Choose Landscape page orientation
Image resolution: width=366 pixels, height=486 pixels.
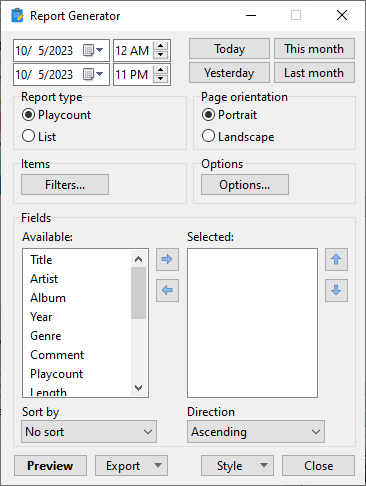pyautogui.click(x=238, y=137)
